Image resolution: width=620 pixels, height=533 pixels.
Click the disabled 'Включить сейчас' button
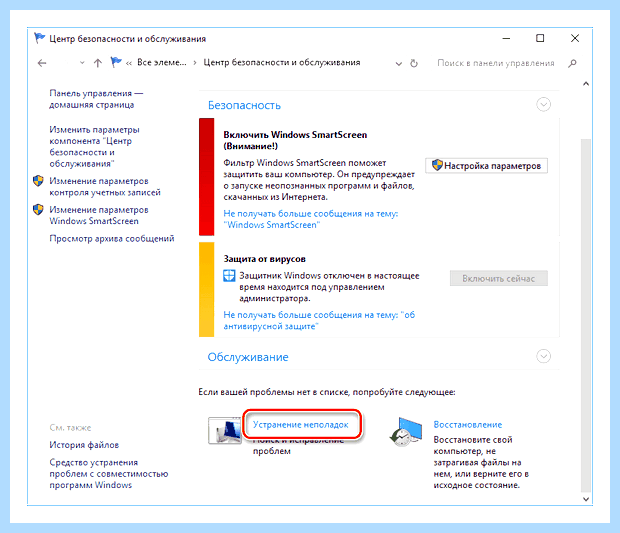[499, 278]
